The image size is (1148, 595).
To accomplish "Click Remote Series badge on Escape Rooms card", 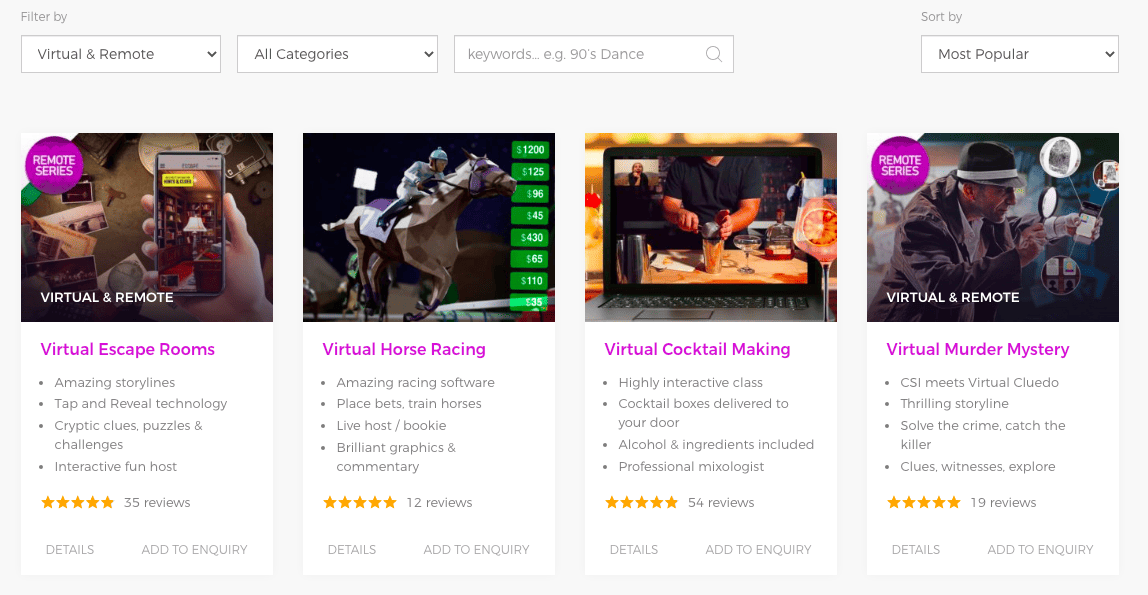I will (54, 165).
